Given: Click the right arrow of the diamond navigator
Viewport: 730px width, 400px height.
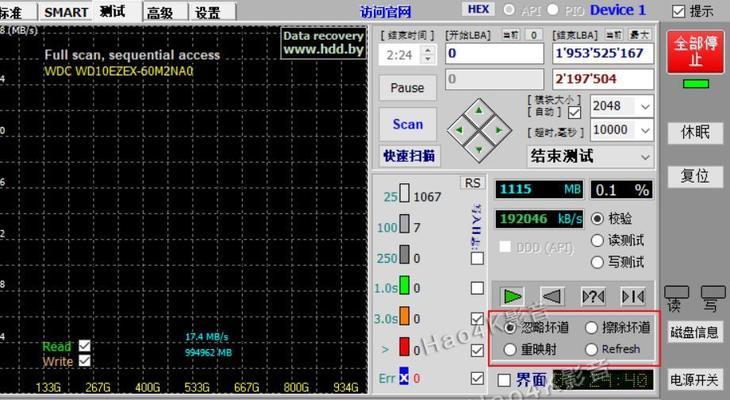Looking at the screenshot, I should pyautogui.click(x=499, y=130).
